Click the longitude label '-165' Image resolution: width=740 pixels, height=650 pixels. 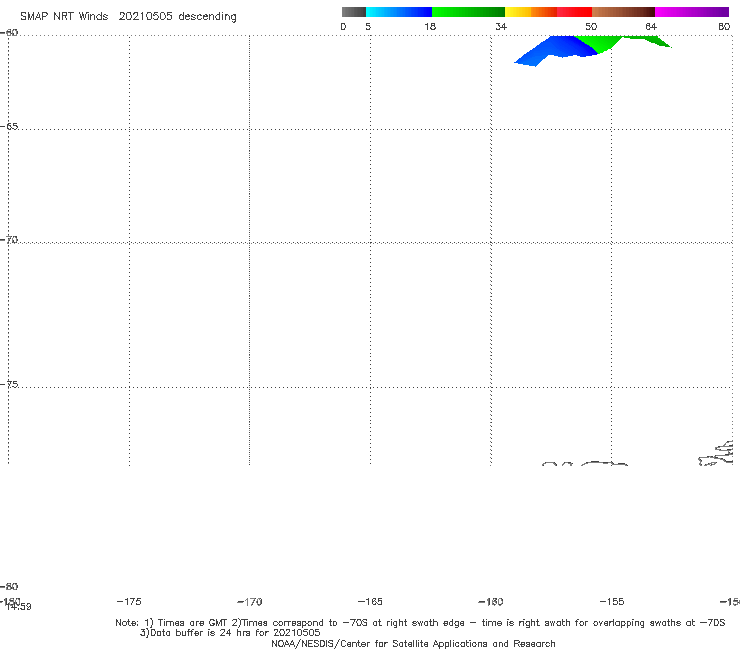click(x=370, y=601)
